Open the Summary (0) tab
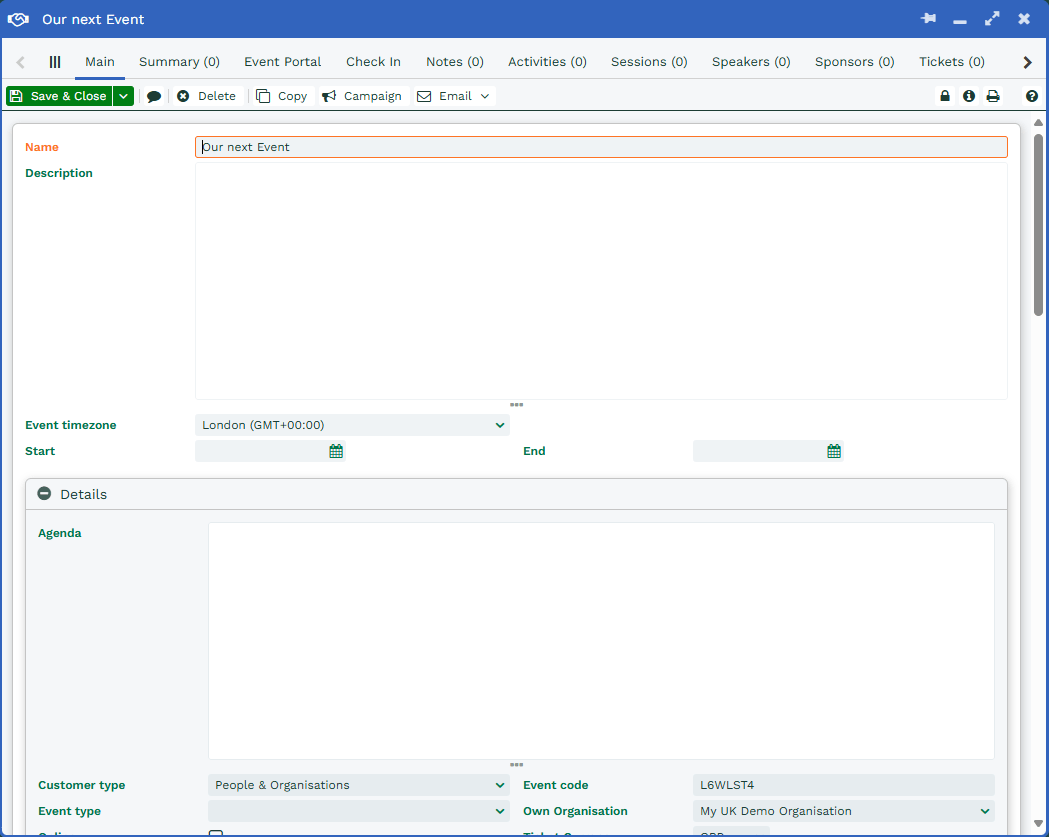 point(179,62)
